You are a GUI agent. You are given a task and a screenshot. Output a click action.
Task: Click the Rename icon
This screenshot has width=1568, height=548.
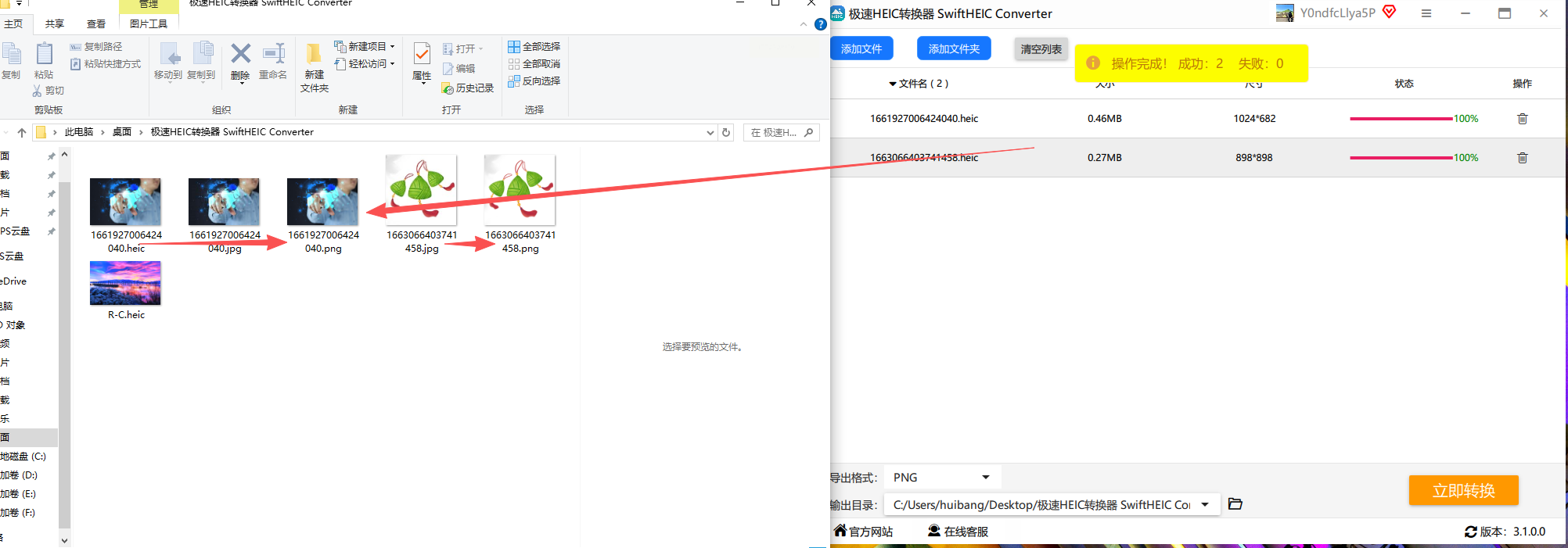(273, 53)
